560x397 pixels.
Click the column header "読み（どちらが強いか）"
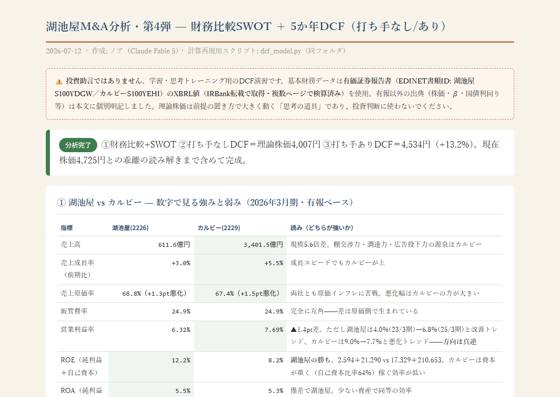click(x=322, y=228)
